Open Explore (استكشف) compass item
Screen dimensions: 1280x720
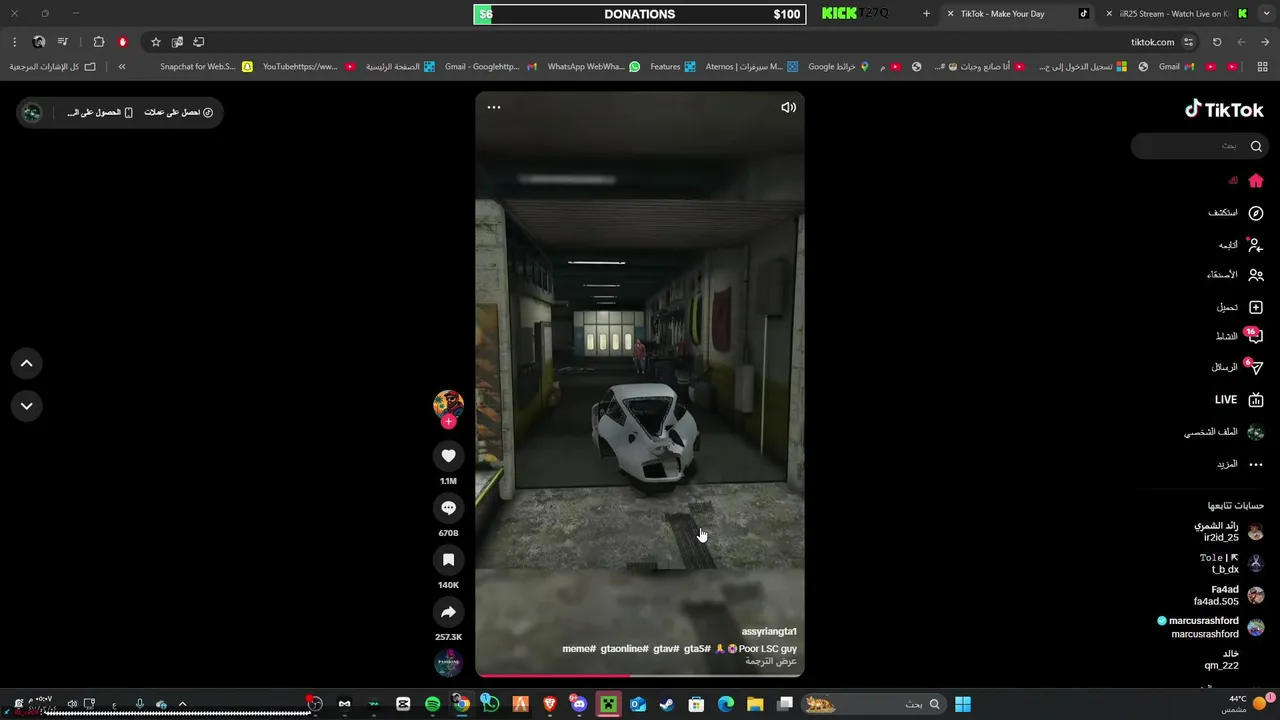pos(1236,213)
